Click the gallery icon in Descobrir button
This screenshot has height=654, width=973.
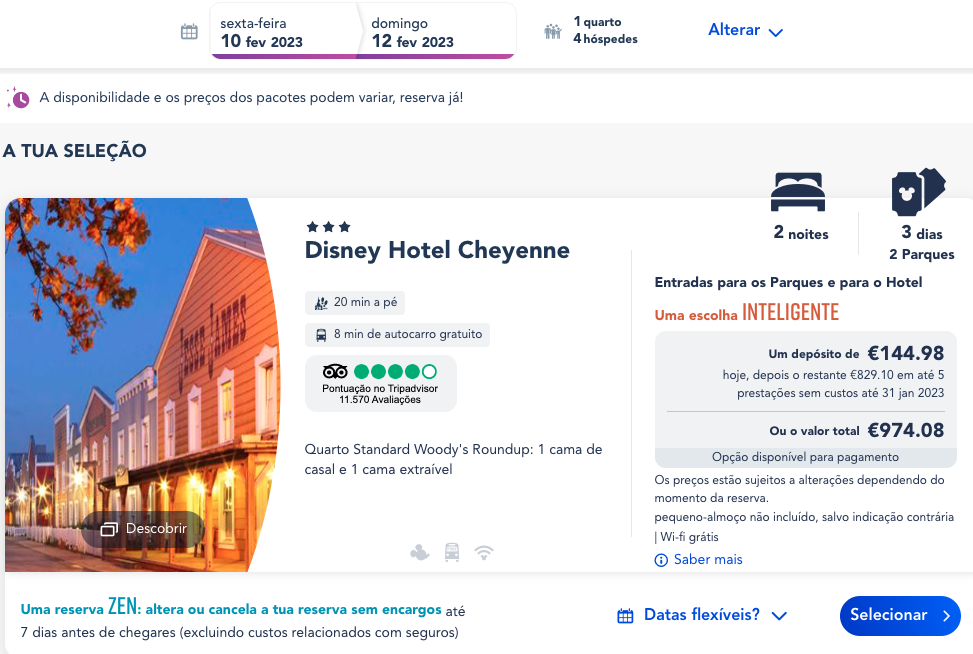click(x=109, y=529)
